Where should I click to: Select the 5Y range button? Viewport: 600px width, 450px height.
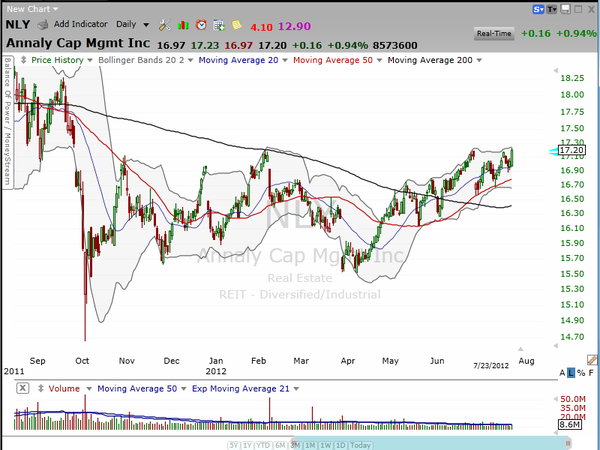click(234, 445)
